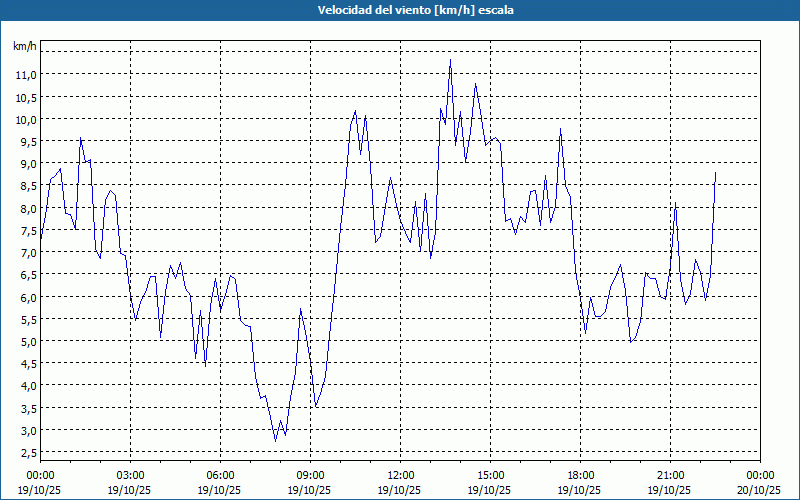Select the 2,5 y-axis label
800x500 pixels.
point(26,453)
